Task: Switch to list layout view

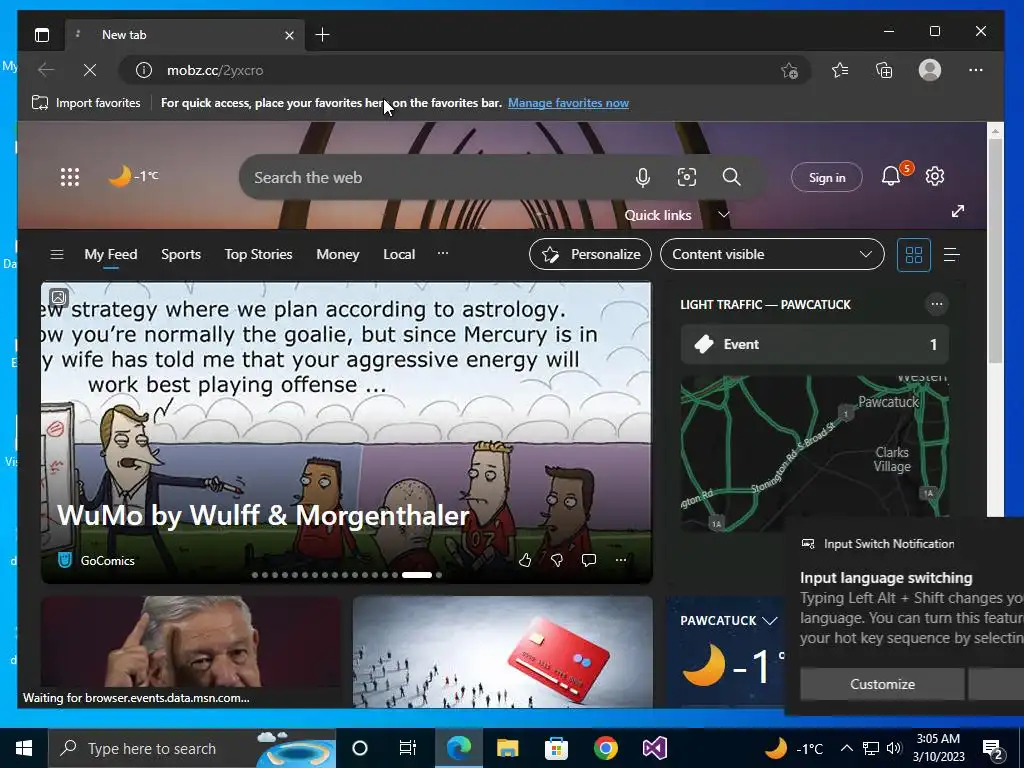Action: coord(952,255)
